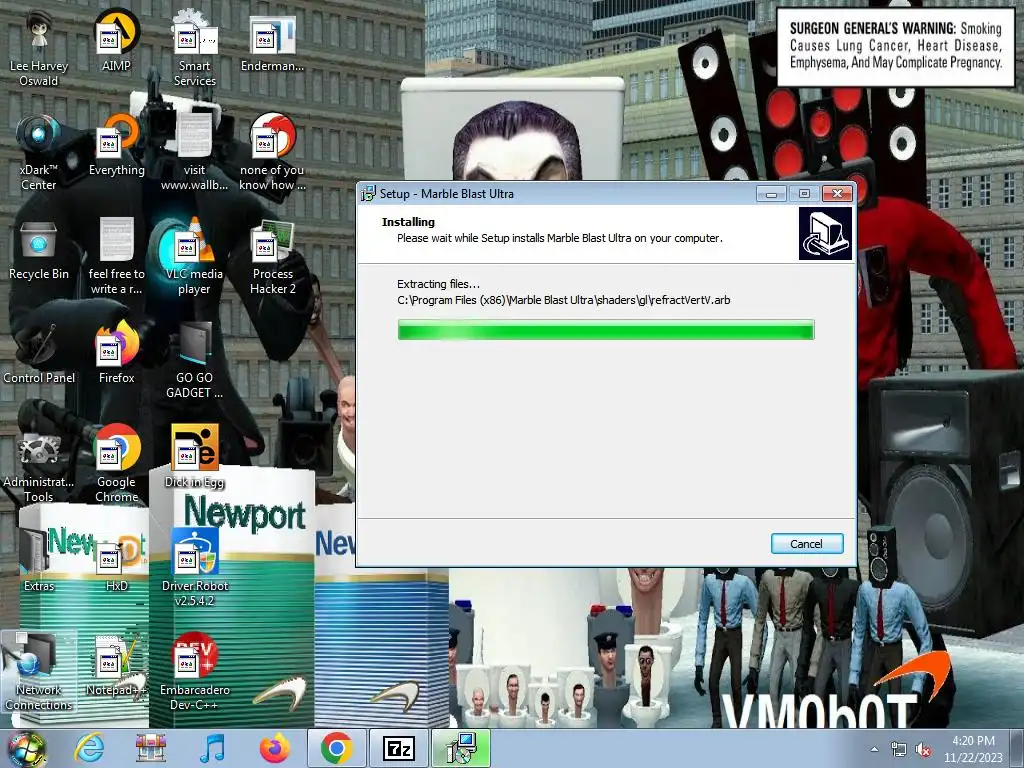Open Administrative Tools icon
Image resolution: width=1024 pixels, height=768 pixels.
point(39,464)
